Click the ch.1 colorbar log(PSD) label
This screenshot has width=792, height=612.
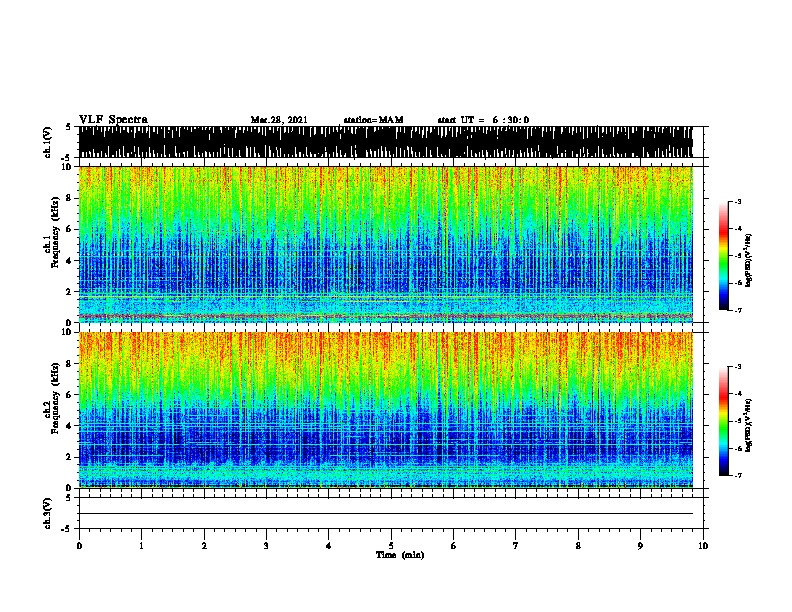[749, 261]
